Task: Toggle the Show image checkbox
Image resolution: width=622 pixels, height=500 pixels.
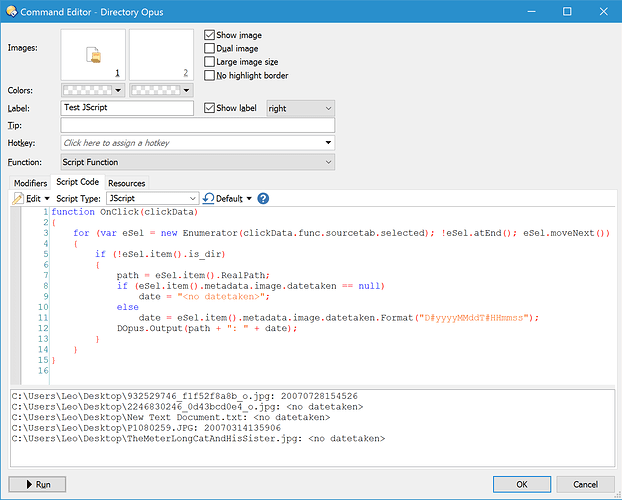Action: (x=209, y=35)
